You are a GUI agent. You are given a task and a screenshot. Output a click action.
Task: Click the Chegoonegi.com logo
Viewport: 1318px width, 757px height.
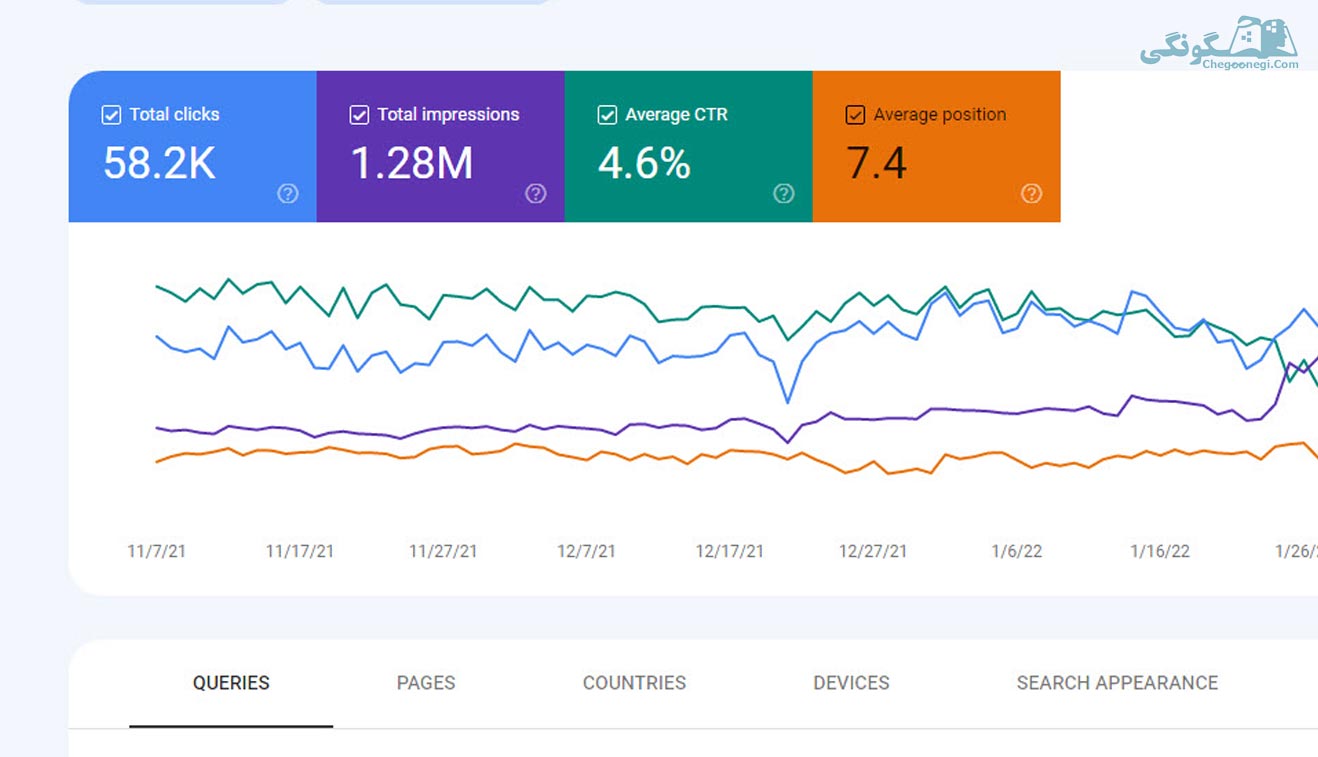(1219, 43)
